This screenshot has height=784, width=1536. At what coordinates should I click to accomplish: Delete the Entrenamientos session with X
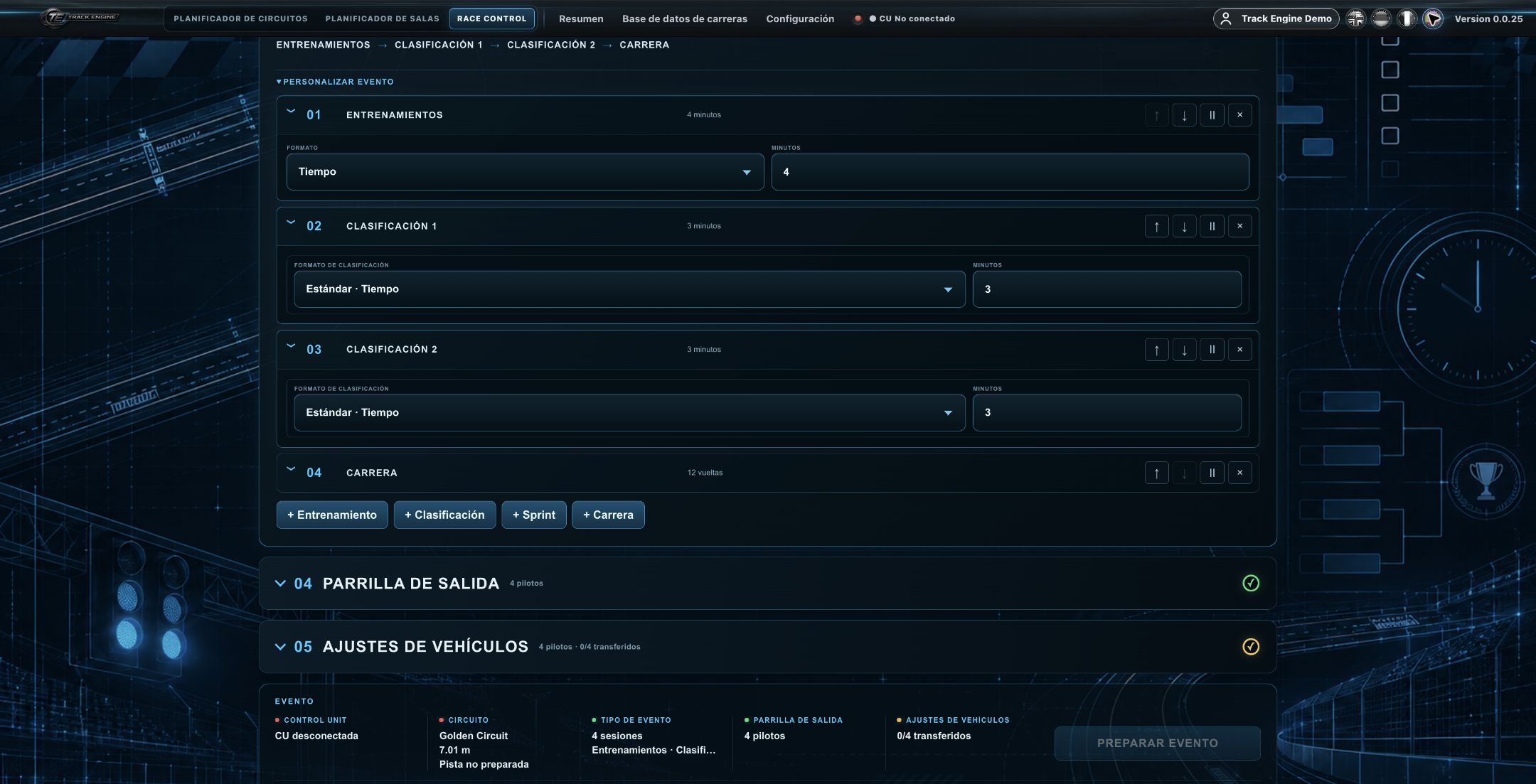1239,115
